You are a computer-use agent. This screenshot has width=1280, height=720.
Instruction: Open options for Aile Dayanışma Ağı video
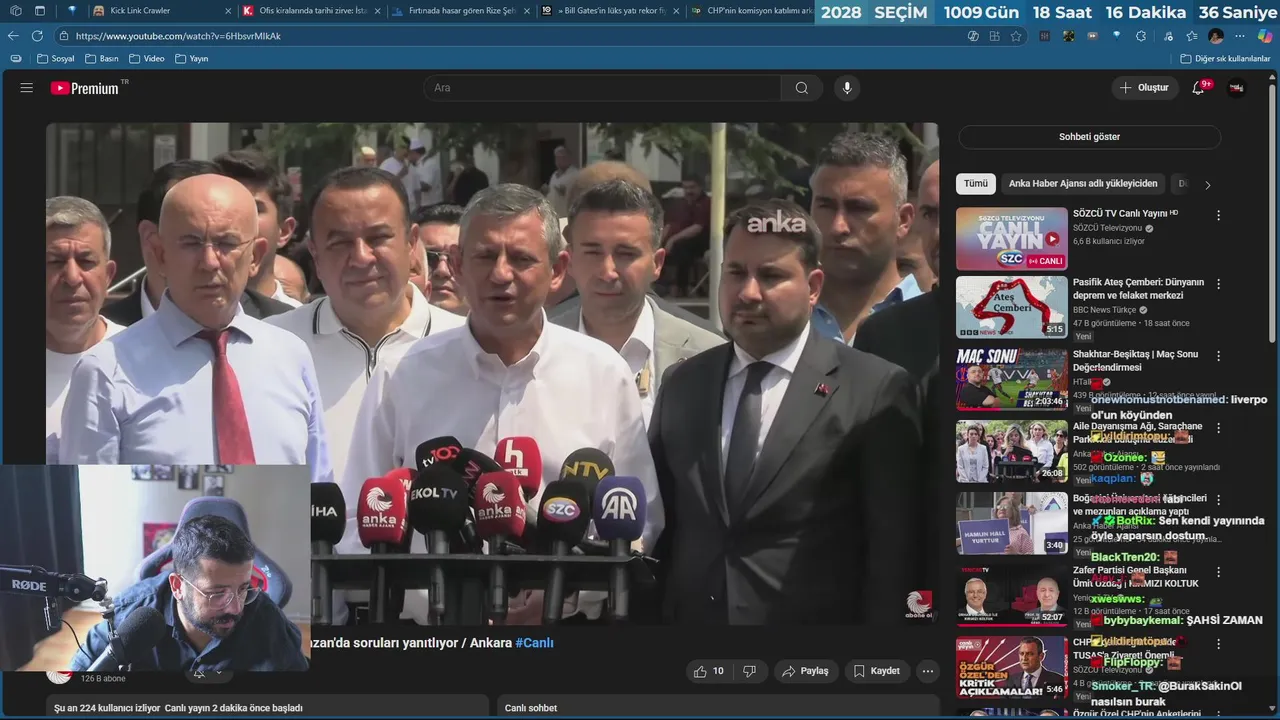point(1218,427)
